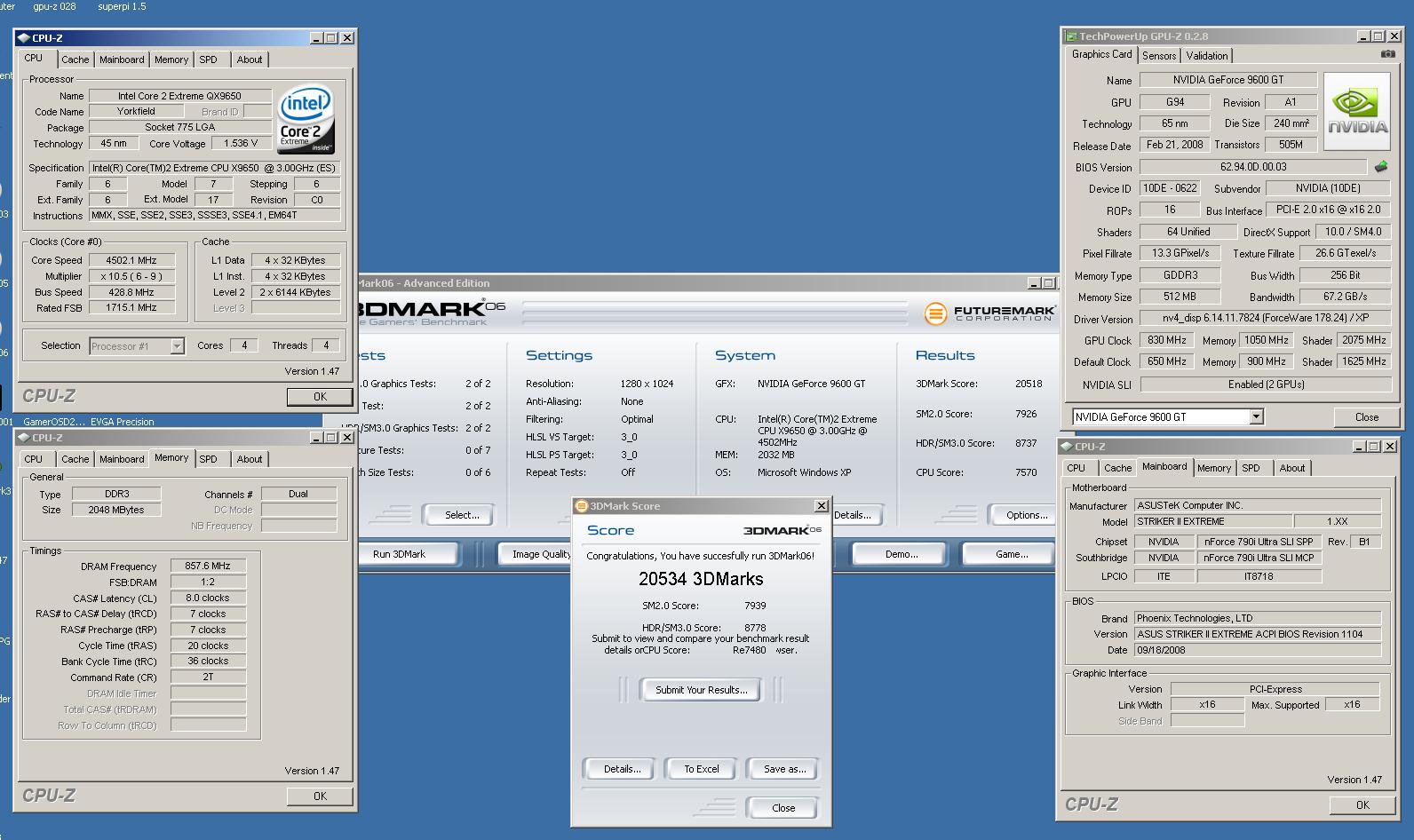Open the graphics card selector dropdown in GPU-Z
Screen dimensions: 1414x840
tap(1256, 416)
